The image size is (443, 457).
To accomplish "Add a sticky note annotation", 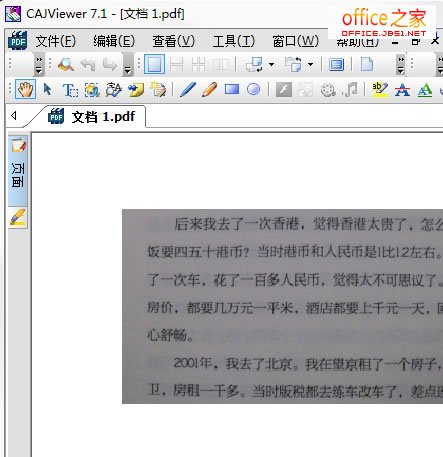I will tap(136, 90).
